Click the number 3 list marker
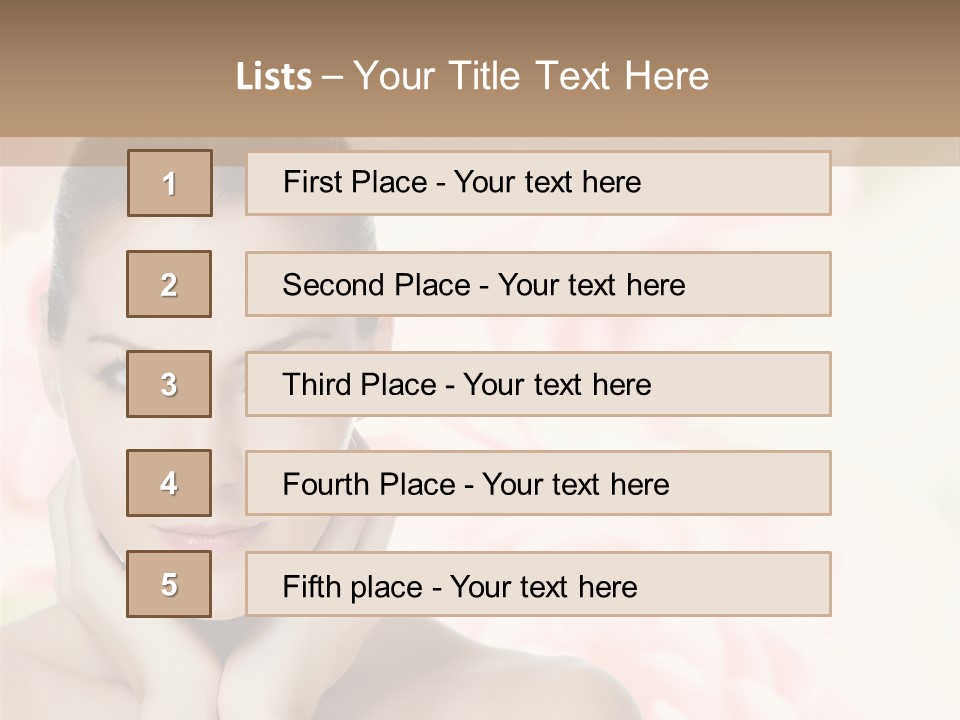 pyautogui.click(x=169, y=384)
